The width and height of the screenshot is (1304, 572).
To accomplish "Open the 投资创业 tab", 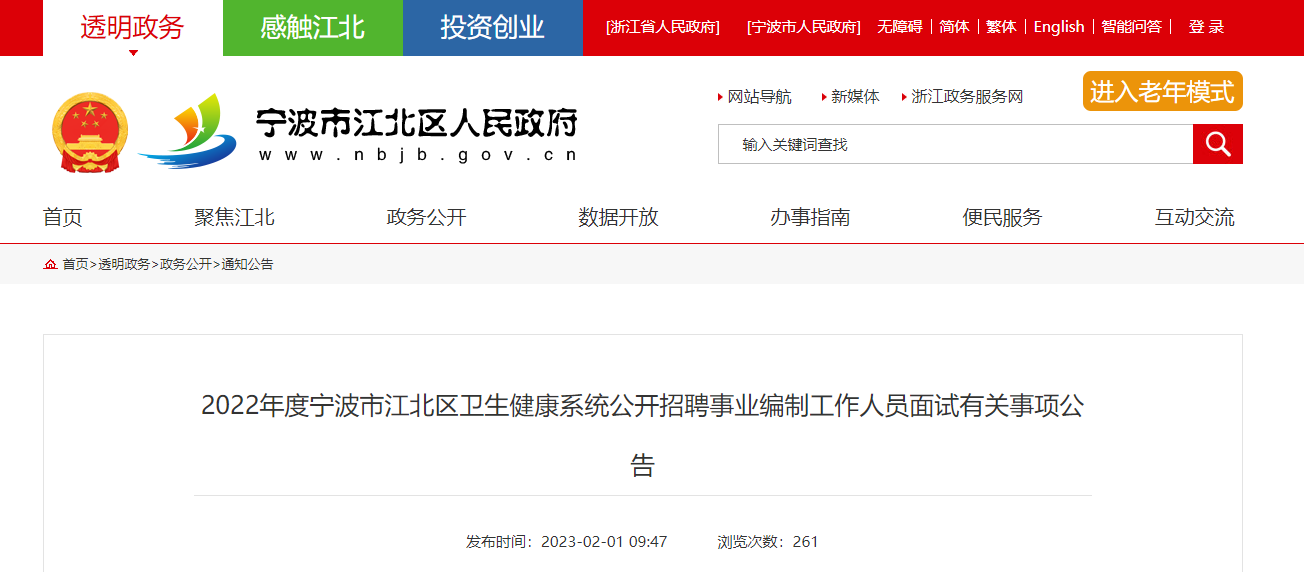I will click(493, 28).
